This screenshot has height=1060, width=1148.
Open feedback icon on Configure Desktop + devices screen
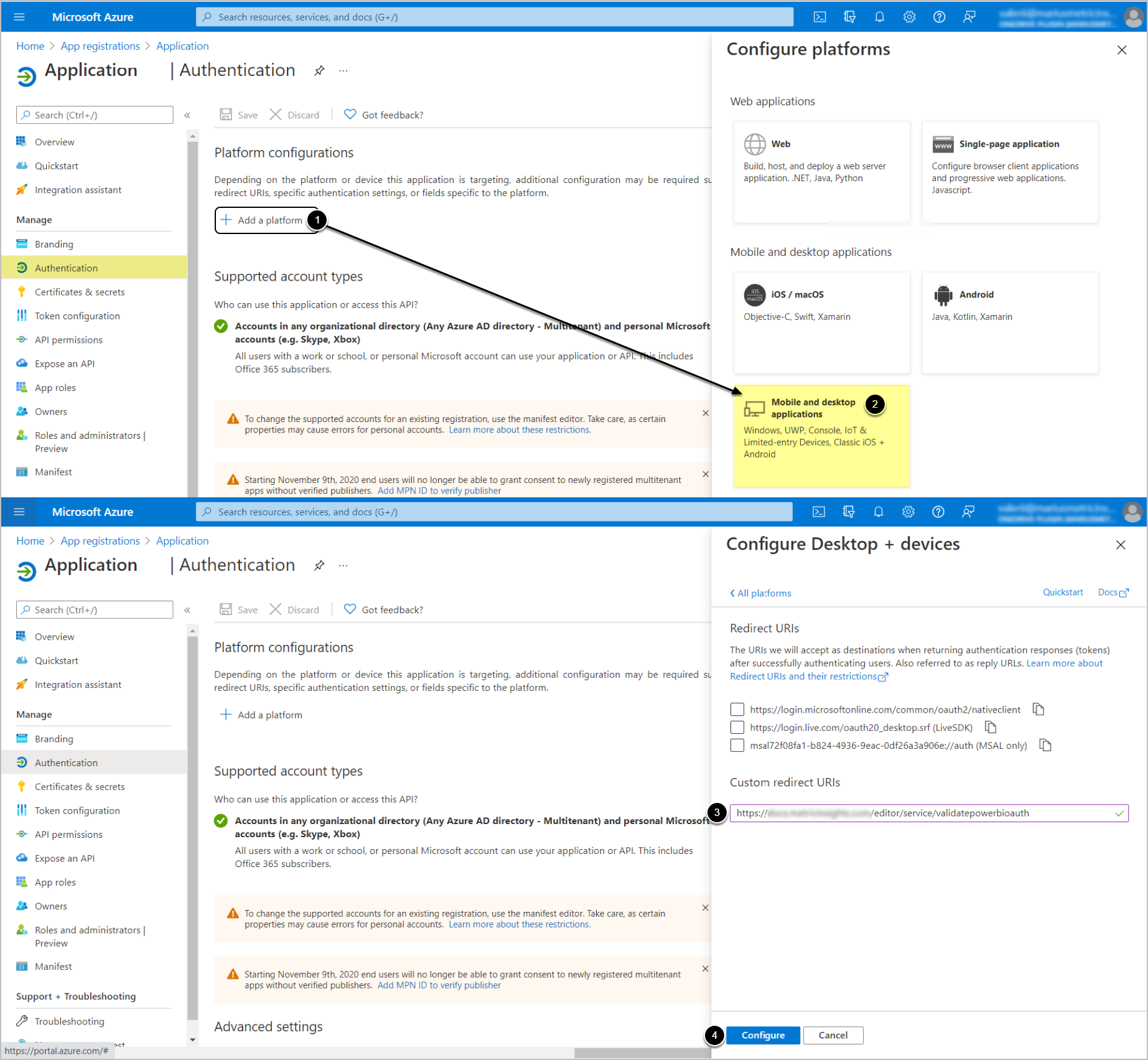point(968,512)
